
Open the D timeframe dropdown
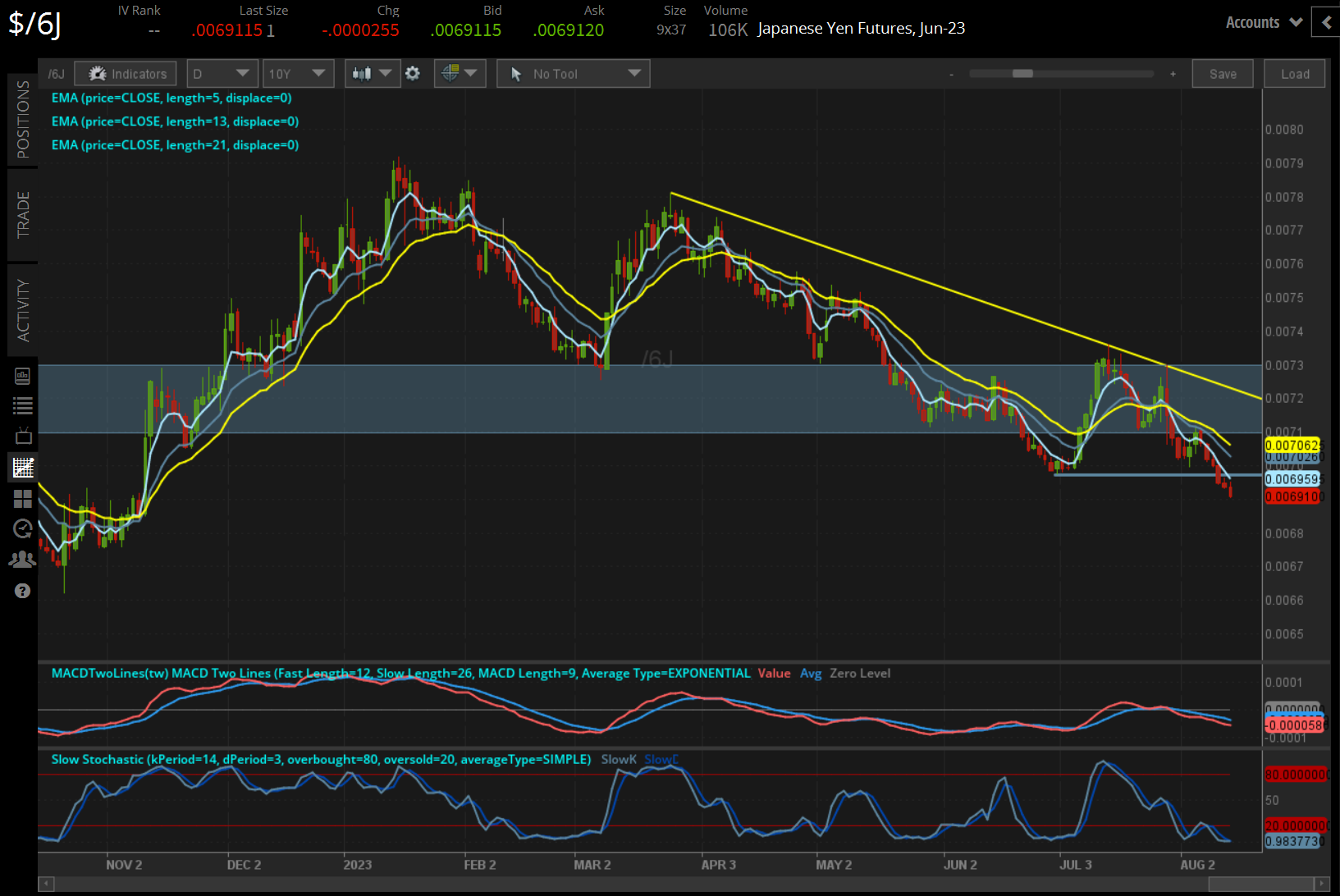tap(222, 73)
